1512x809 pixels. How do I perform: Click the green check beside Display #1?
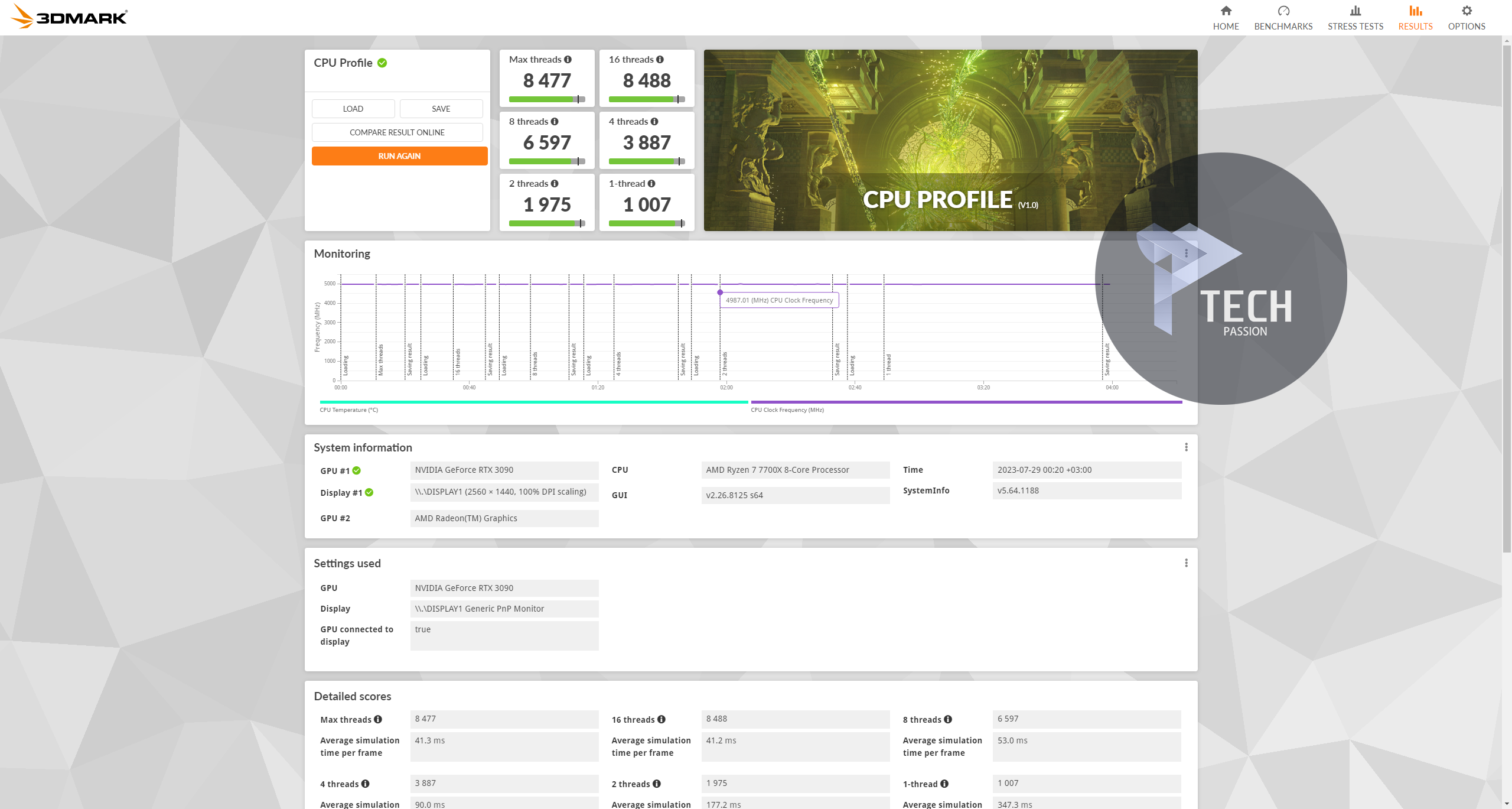click(x=369, y=492)
